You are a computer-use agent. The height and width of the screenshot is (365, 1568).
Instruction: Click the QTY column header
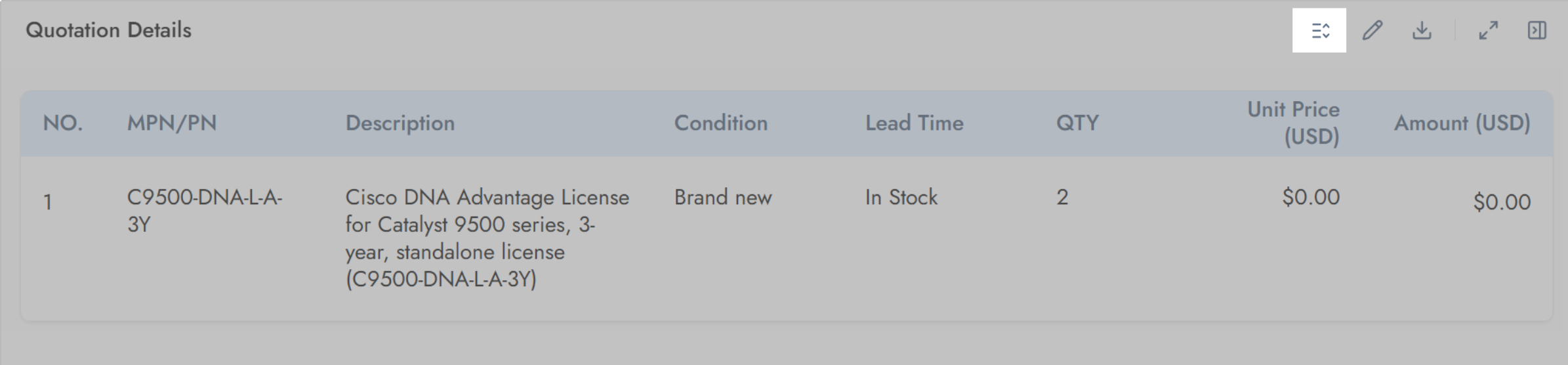pos(1077,123)
